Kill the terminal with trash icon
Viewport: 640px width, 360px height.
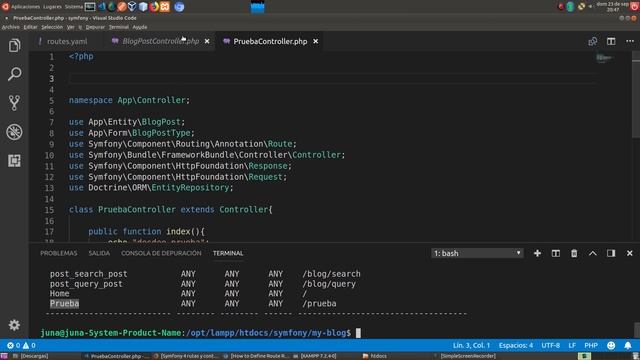574,253
